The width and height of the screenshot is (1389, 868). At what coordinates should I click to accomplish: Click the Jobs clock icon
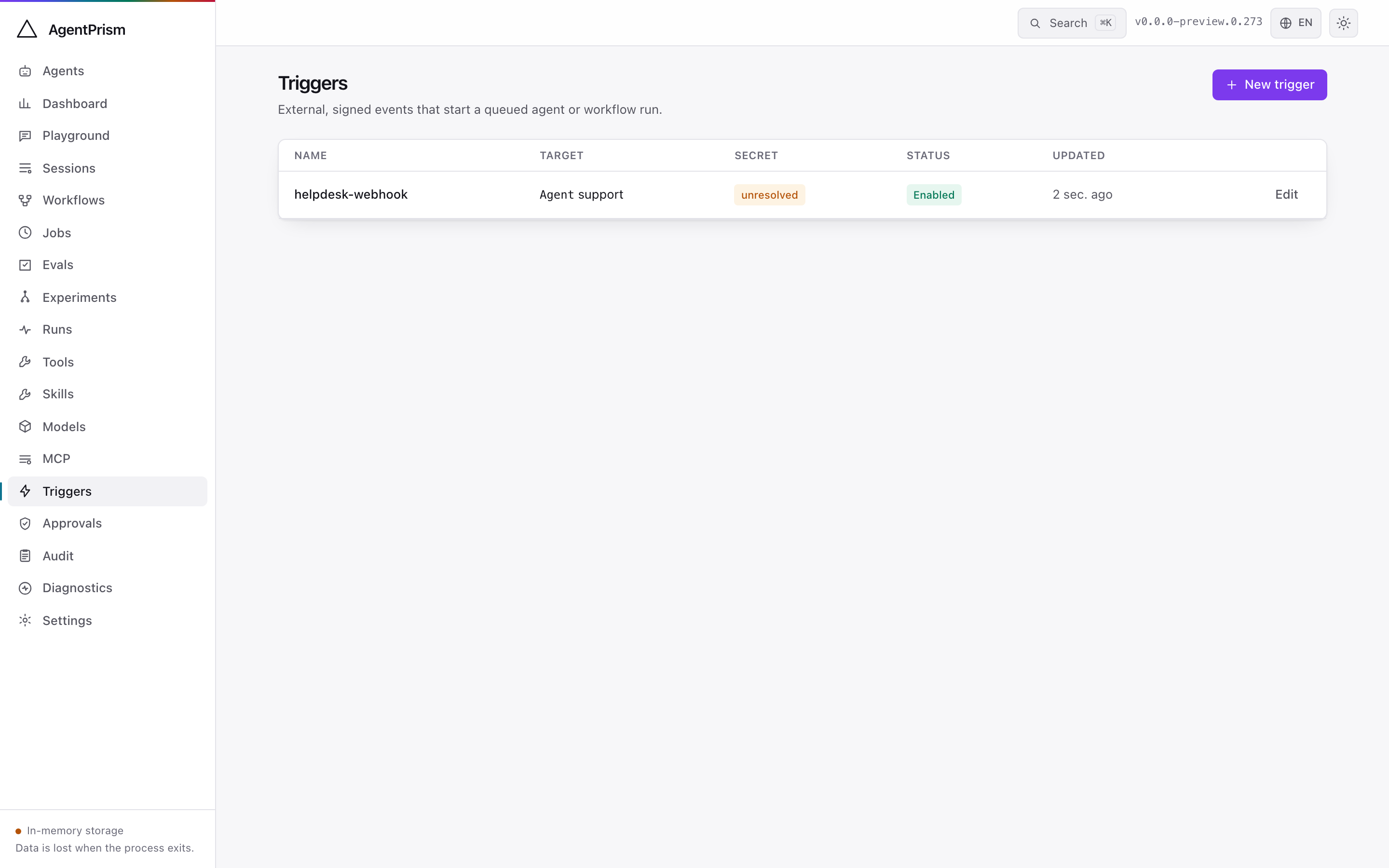pos(25,232)
